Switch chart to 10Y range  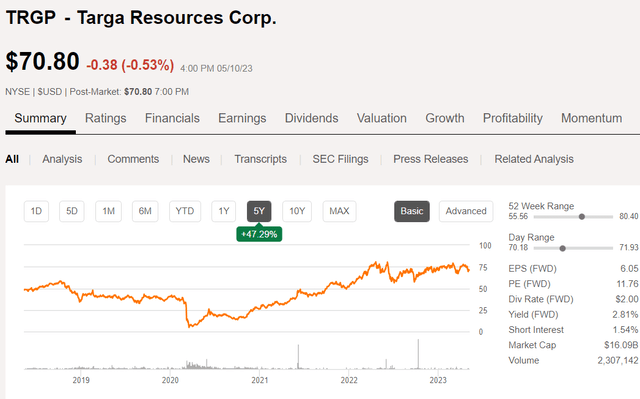[297, 211]
